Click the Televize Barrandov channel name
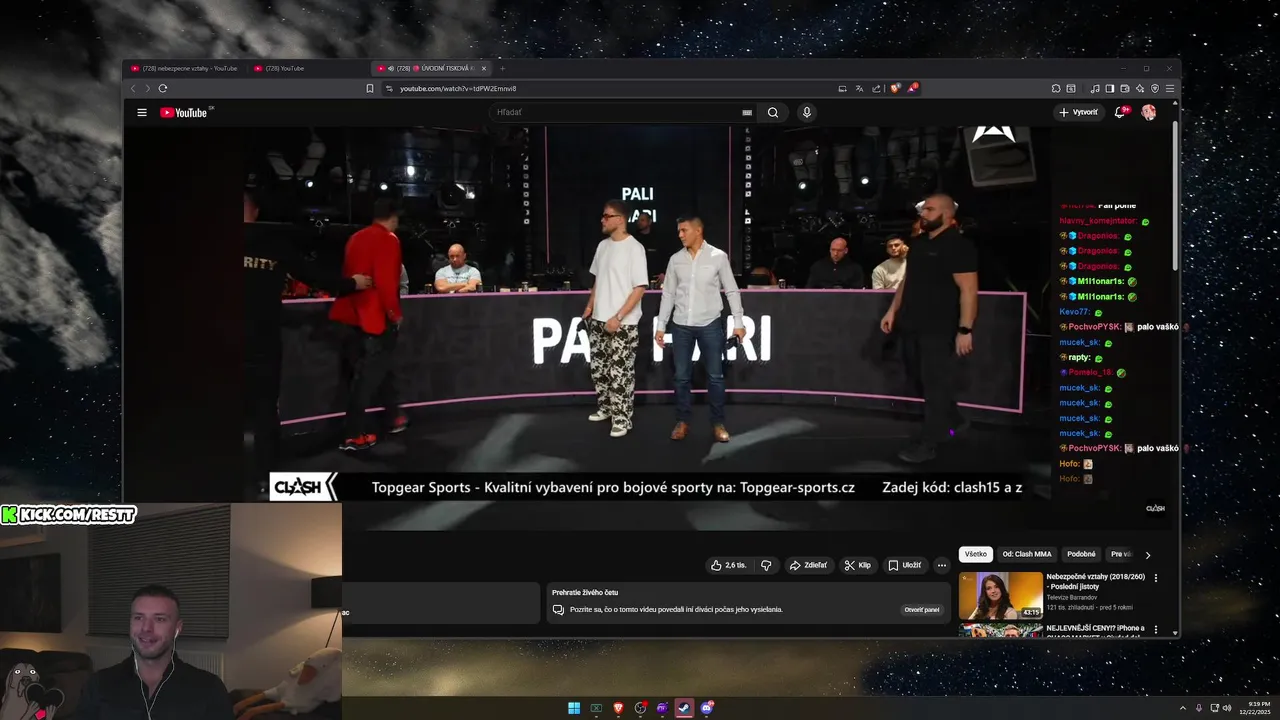Viewport: 1280px width, 720px height. pos(1071,597)
